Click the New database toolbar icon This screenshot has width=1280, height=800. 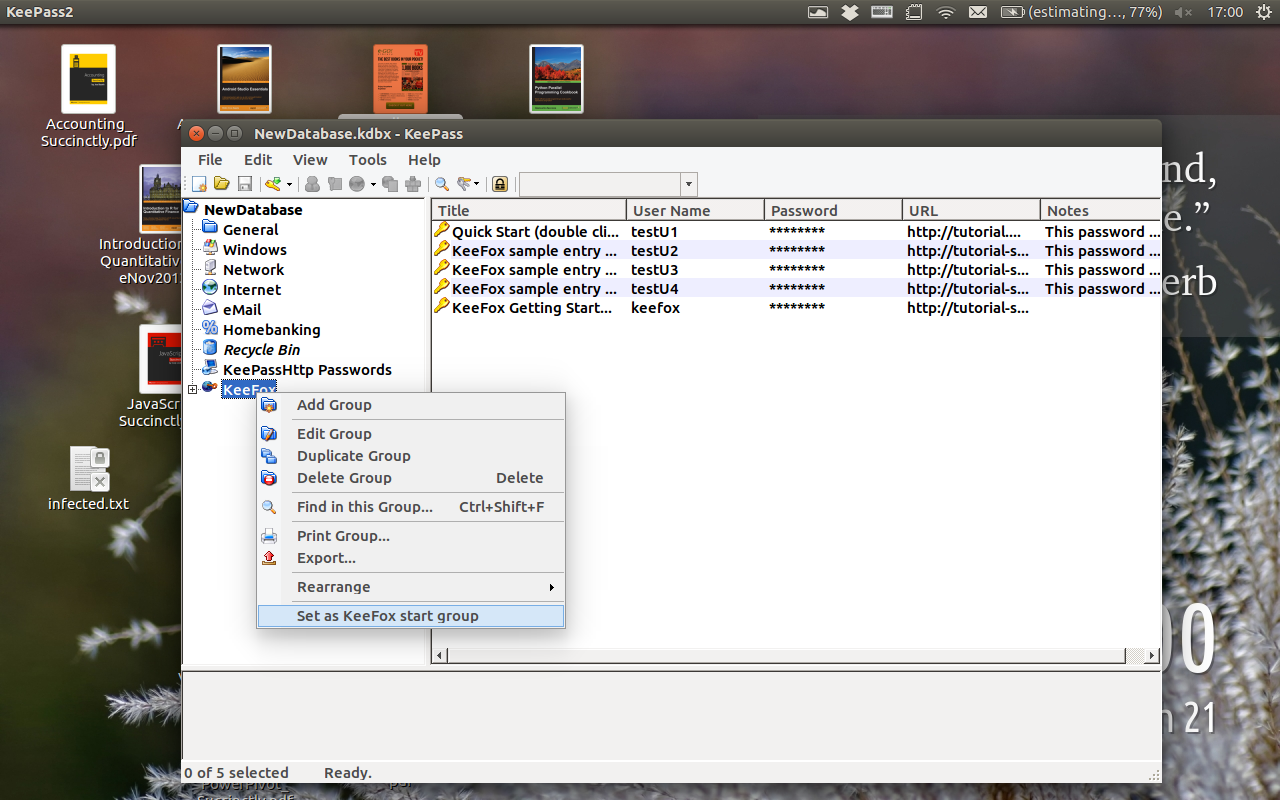coord(199,184)
